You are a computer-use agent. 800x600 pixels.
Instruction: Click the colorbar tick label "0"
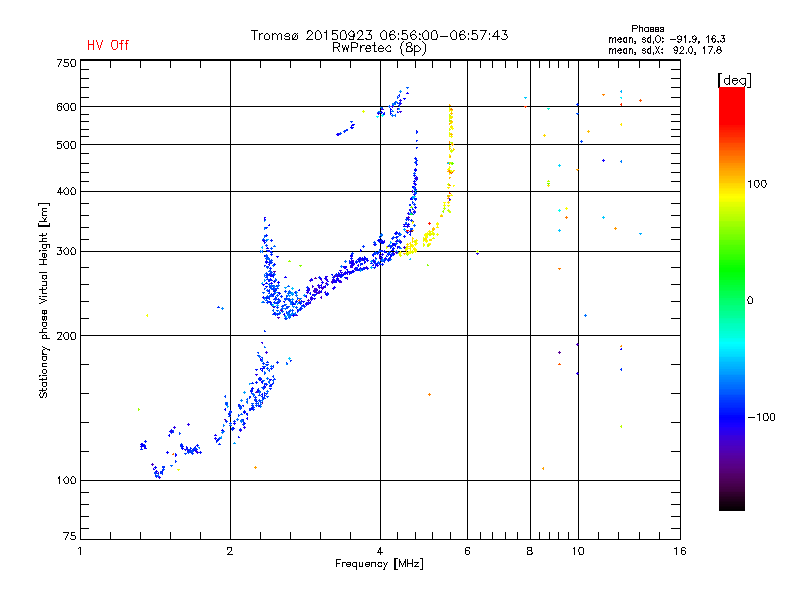pyautogui.click(x=750, y=300)
